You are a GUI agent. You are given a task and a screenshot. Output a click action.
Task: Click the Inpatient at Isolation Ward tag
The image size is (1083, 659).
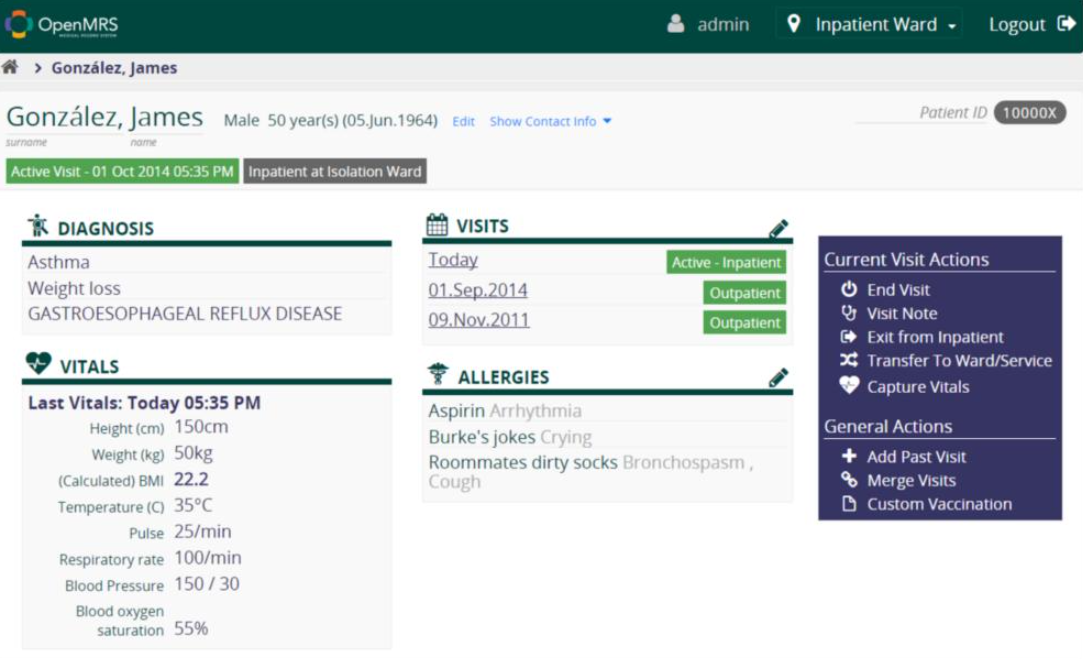(335, 171)
